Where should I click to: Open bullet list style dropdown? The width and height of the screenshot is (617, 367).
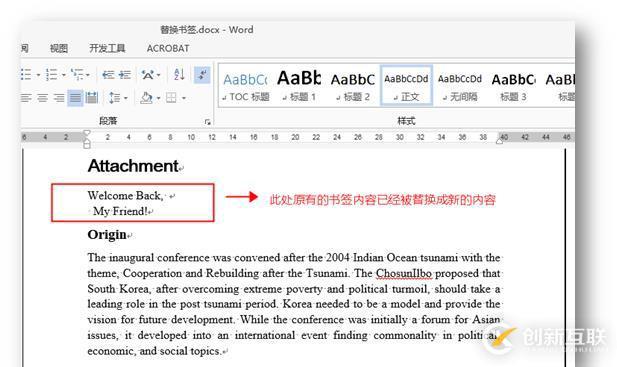(x=38, y=75)
